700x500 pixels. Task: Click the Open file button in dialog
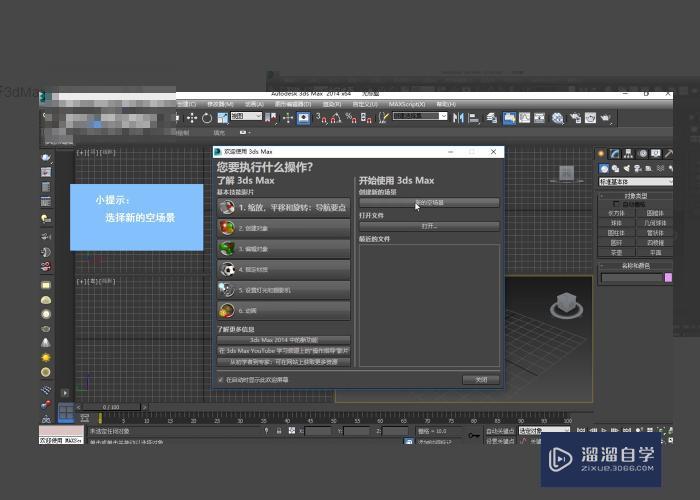click(429, 227)
